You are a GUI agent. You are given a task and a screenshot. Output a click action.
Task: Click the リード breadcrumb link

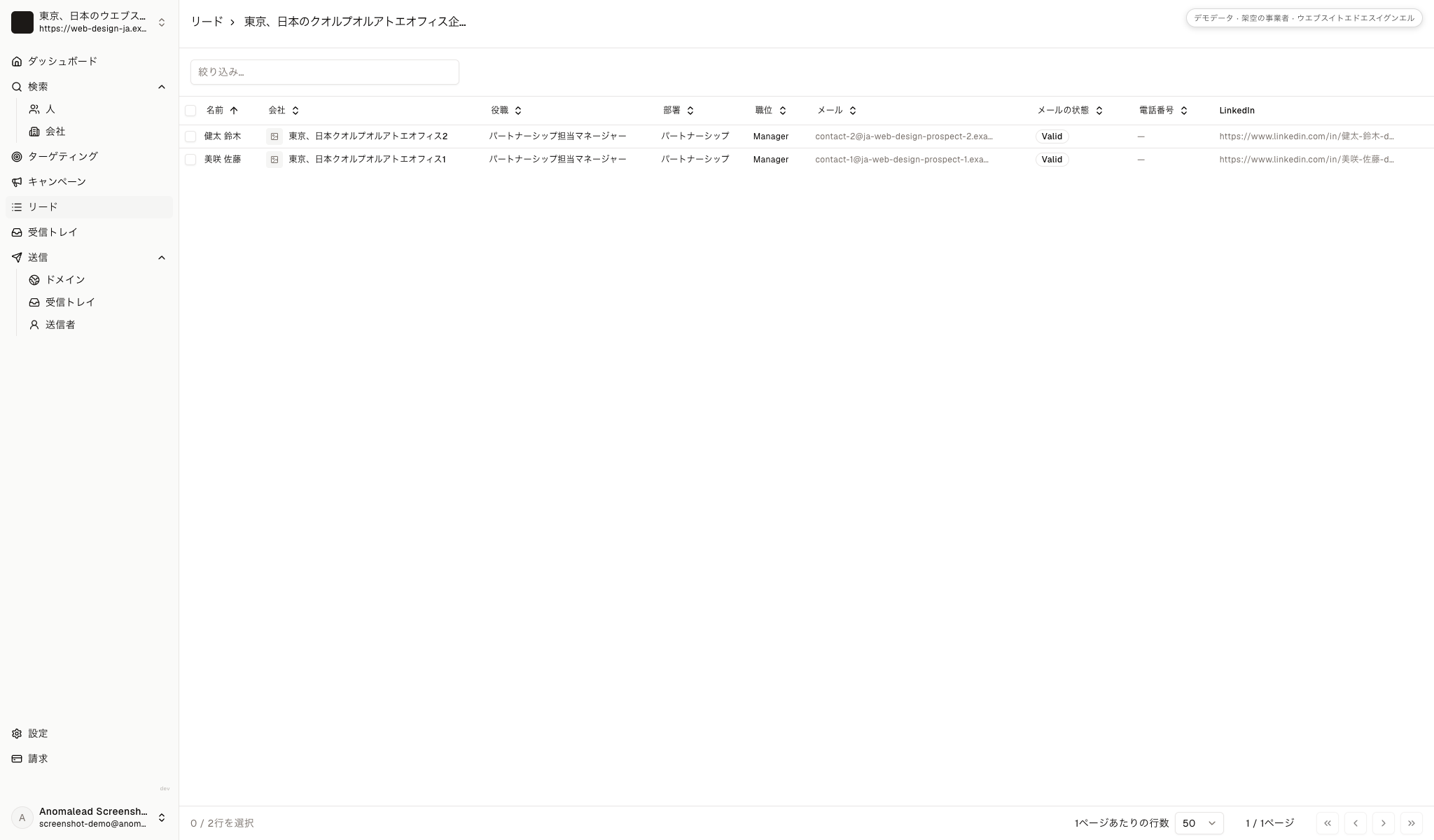coord(207,22)
